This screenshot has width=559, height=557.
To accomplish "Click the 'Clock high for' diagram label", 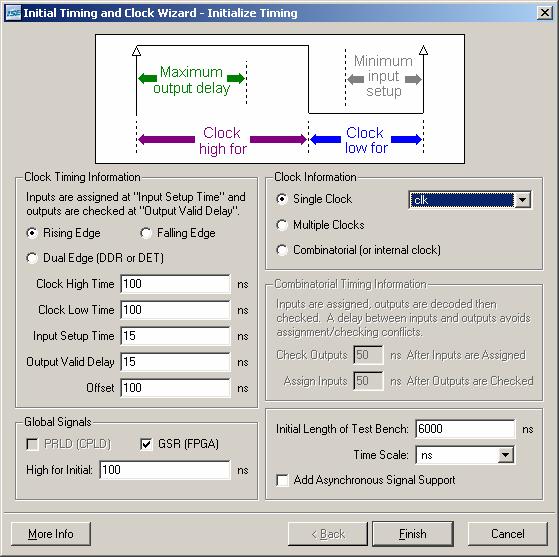I will [222, 141].
